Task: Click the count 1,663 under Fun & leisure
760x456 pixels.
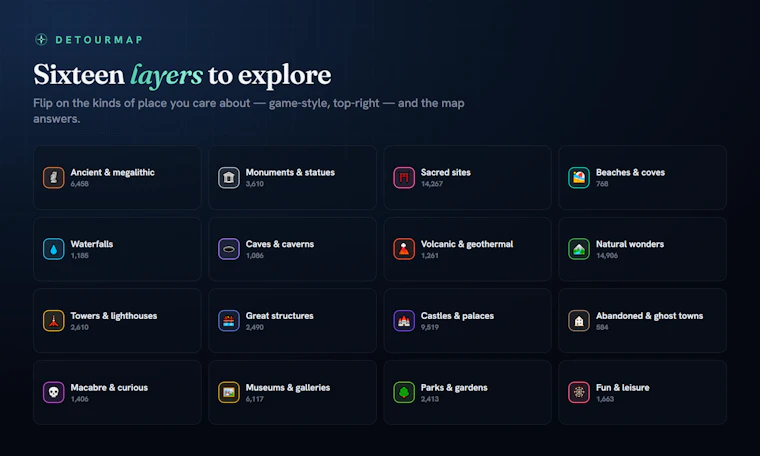Action: [x=604, y=399]
